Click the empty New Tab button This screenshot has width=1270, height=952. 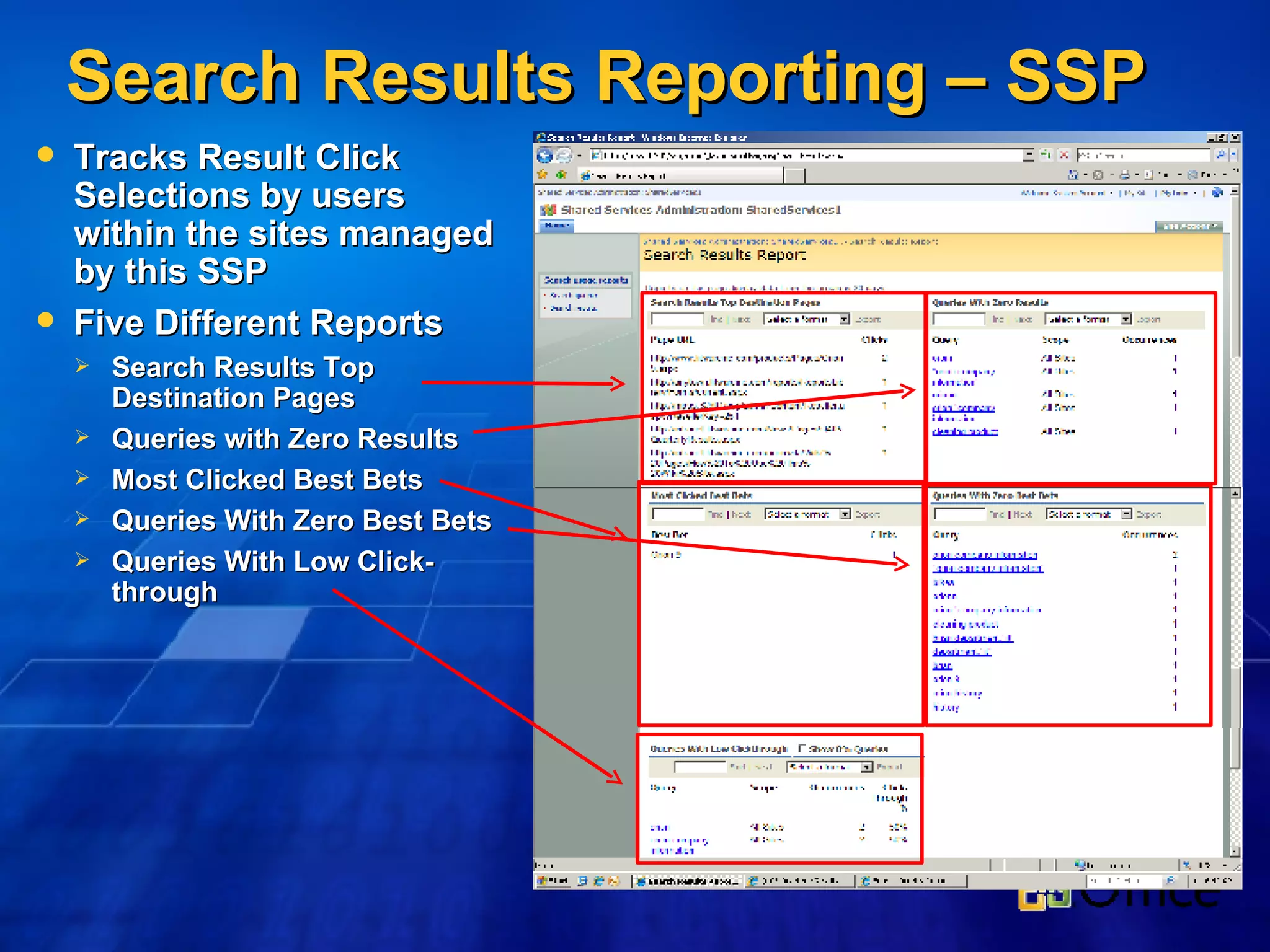[x=794, y=176]
